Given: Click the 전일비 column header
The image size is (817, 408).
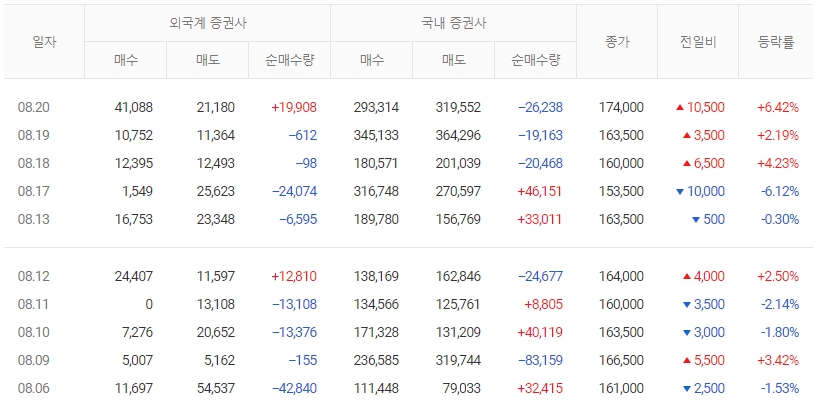Looking at the screenshot, I should [698, 42].
